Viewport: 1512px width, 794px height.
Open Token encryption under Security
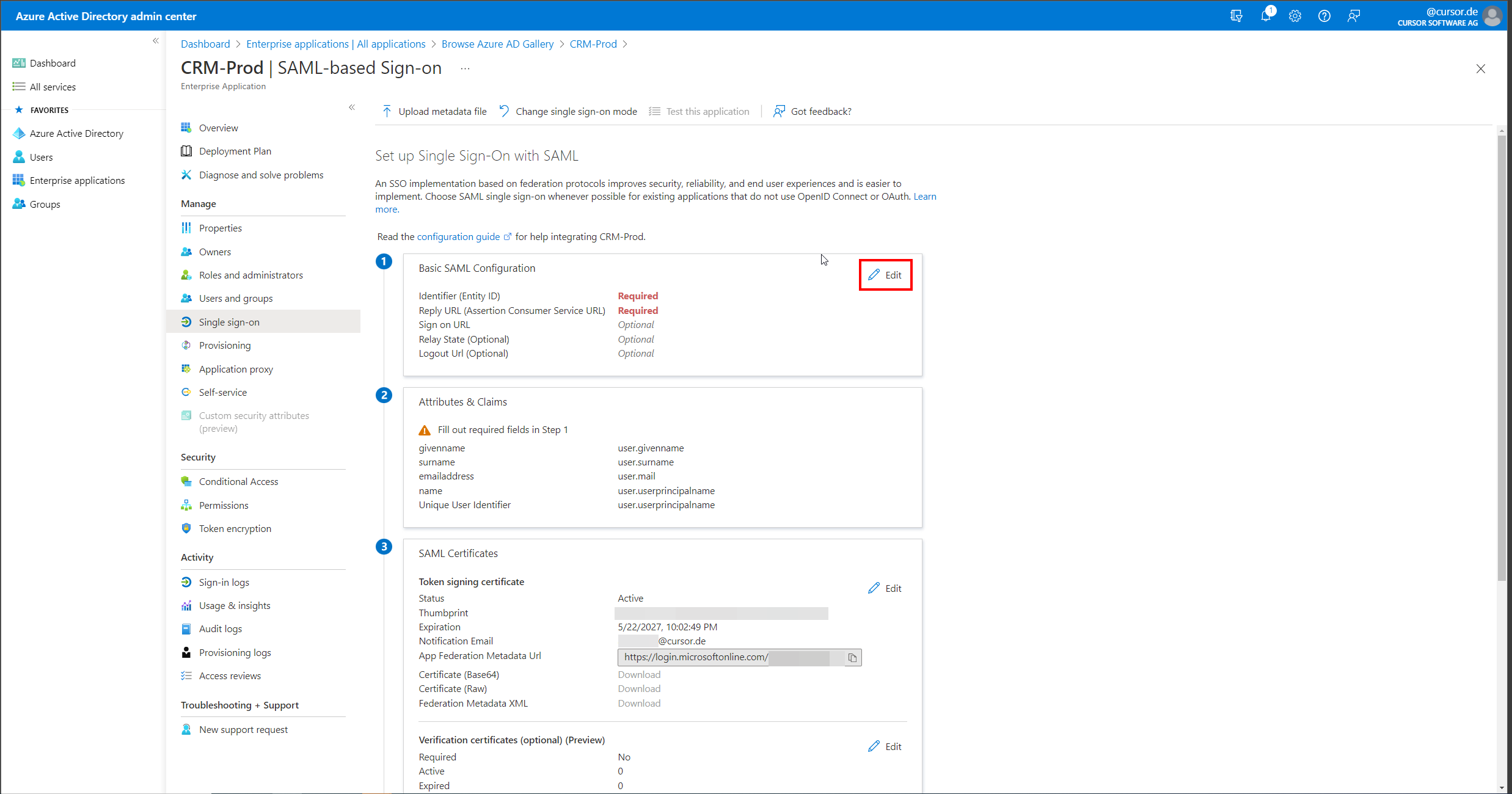(235, 528)
